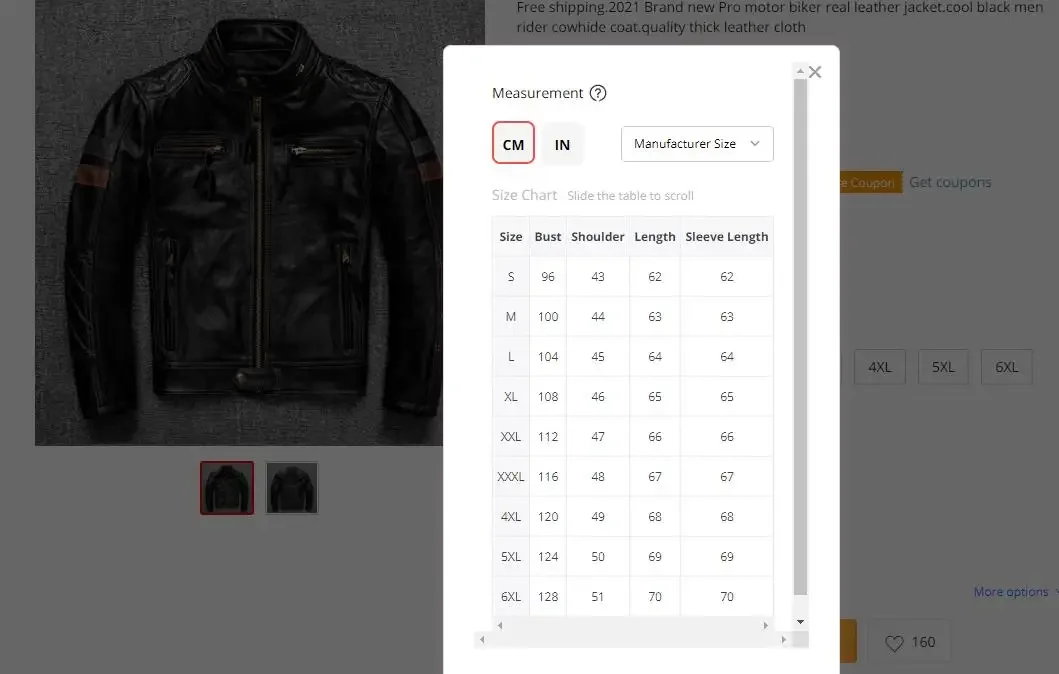
Task: Select the second jacket back thumbnail
Action: point(292,488)
